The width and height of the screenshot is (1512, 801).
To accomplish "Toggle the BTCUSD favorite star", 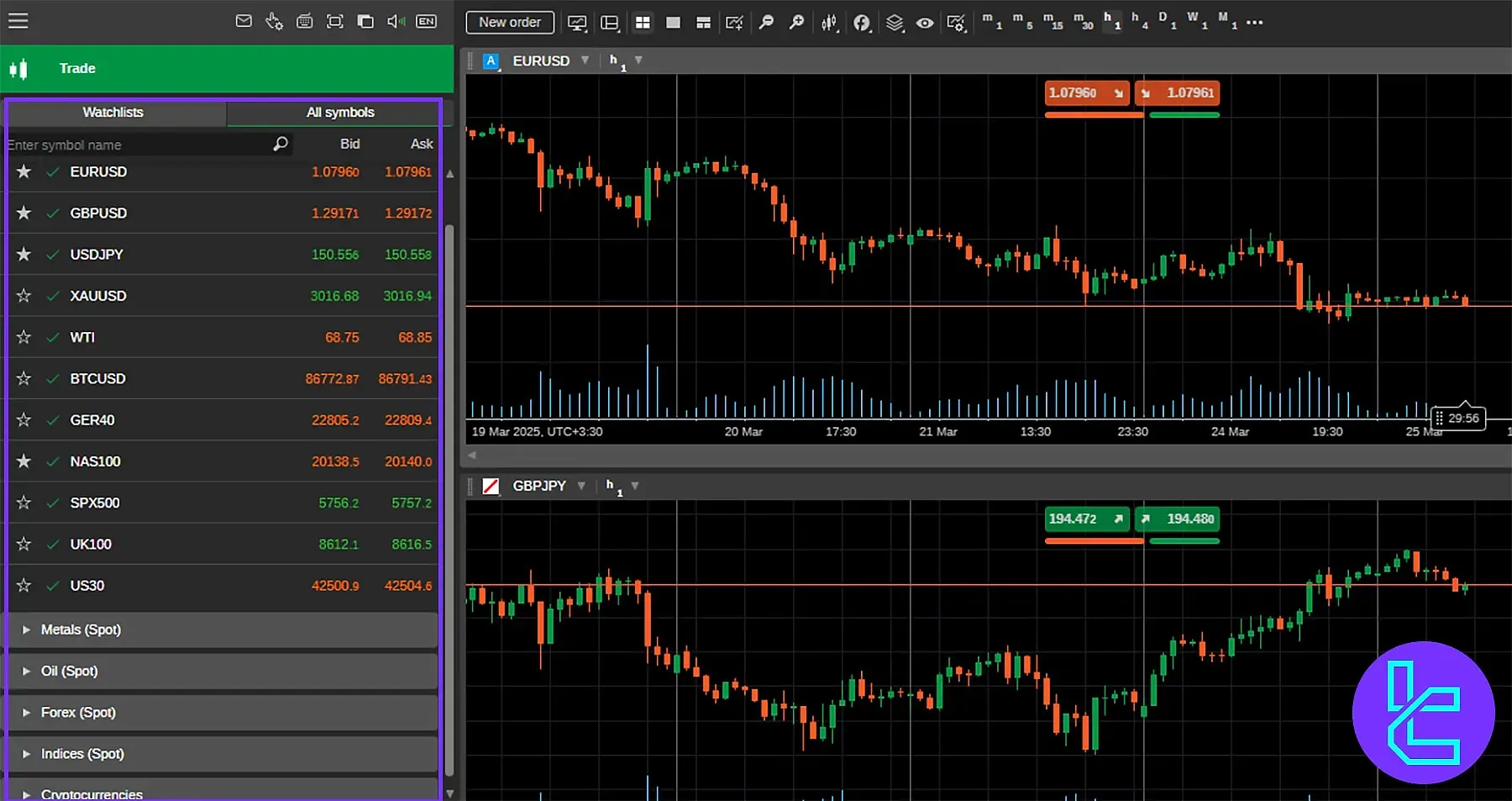I will tap(24, 378).
